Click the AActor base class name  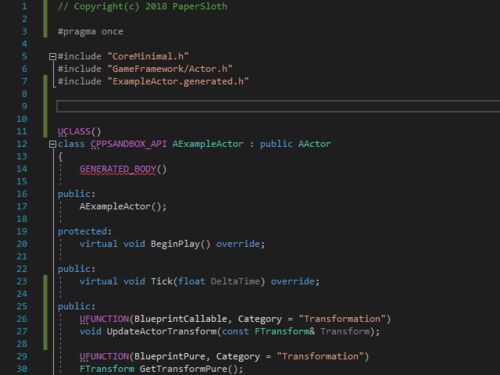[314, 144]
